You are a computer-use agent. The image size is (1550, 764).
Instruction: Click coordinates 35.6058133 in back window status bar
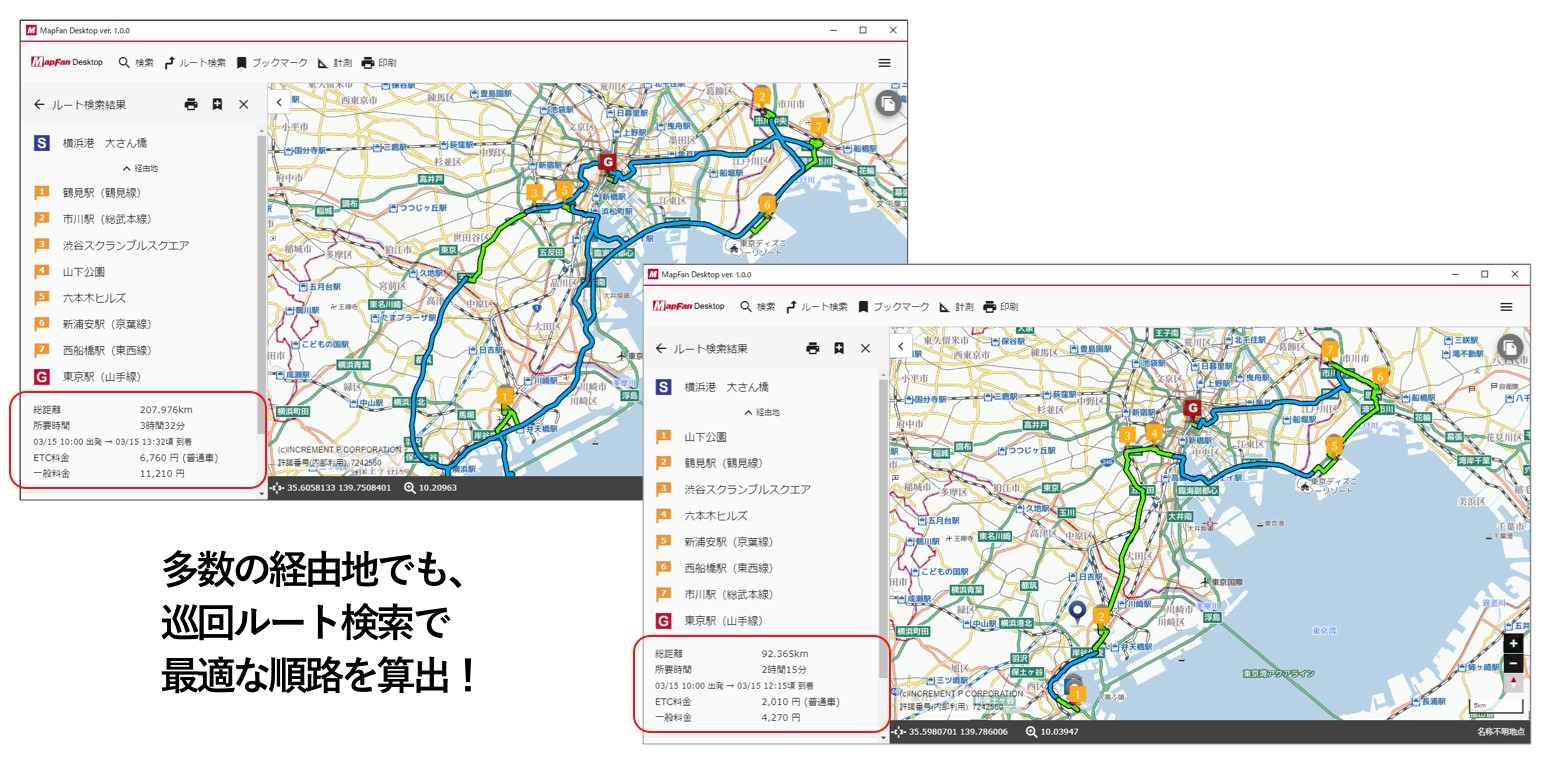331,488
